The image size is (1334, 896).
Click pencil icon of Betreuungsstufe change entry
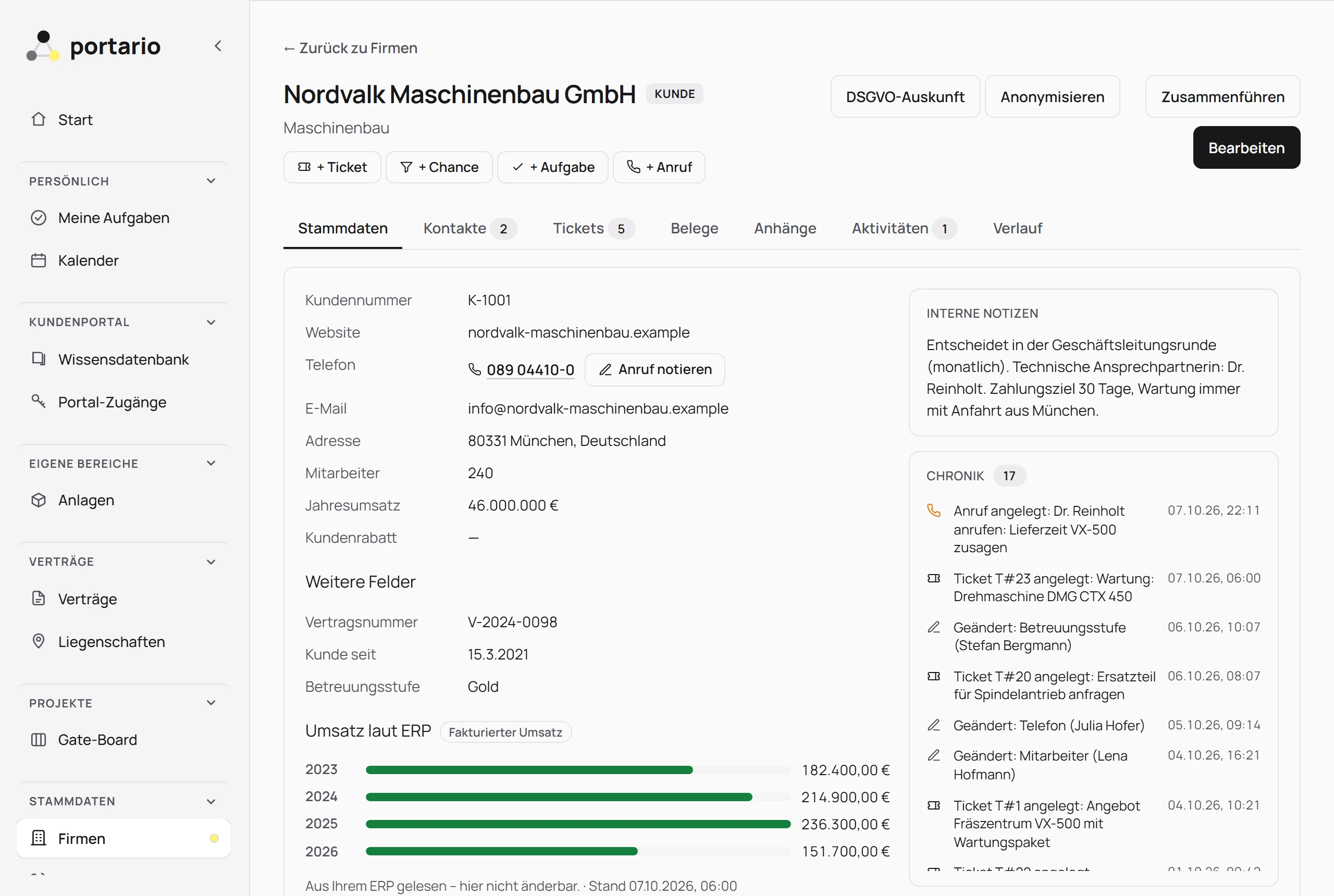[934, 627]
